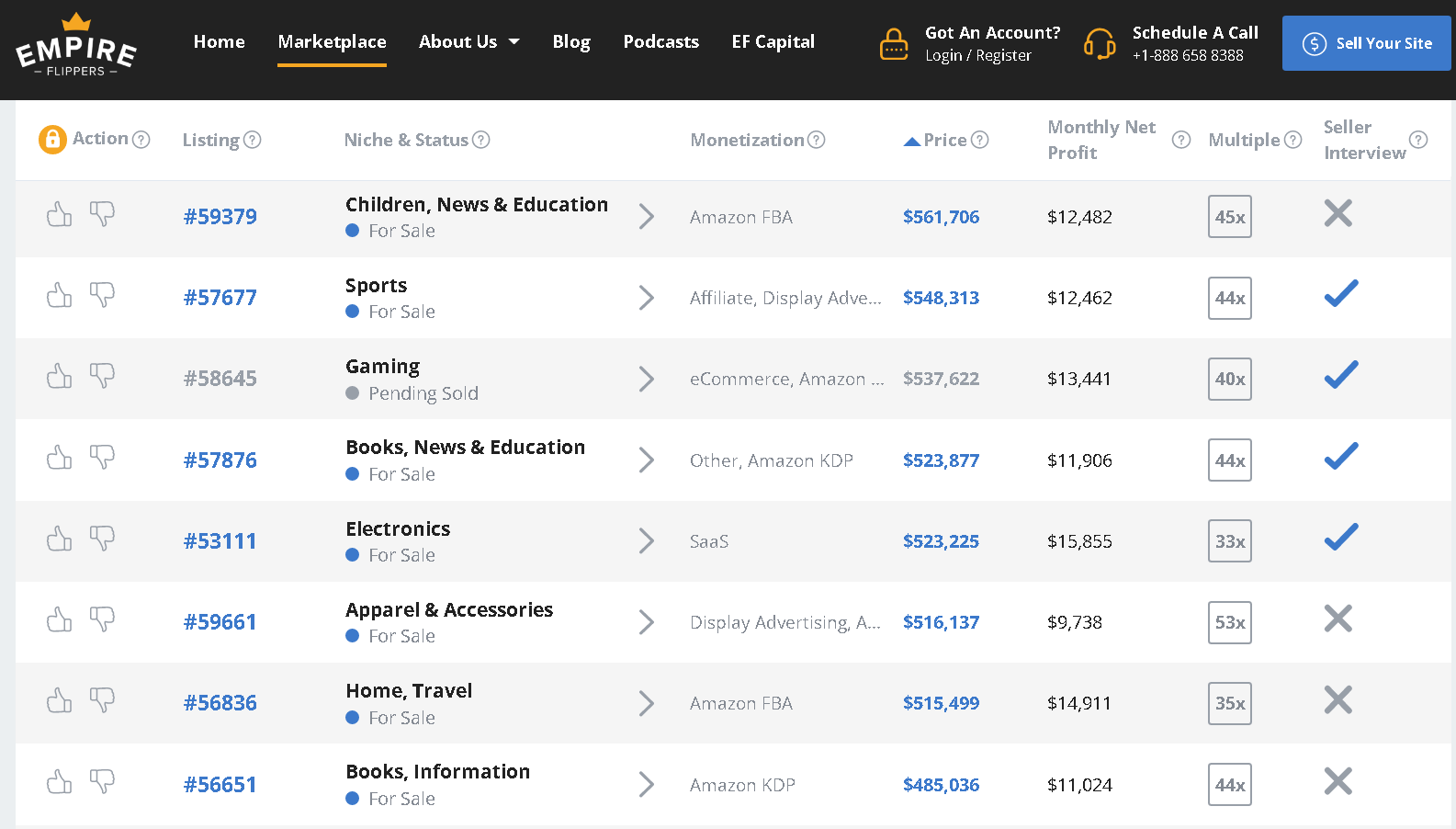Image resolution: width=1456 pixels, height=829 pixels.
Task: Click the question mark beside Multiple header
Action: coord(1292,140)
